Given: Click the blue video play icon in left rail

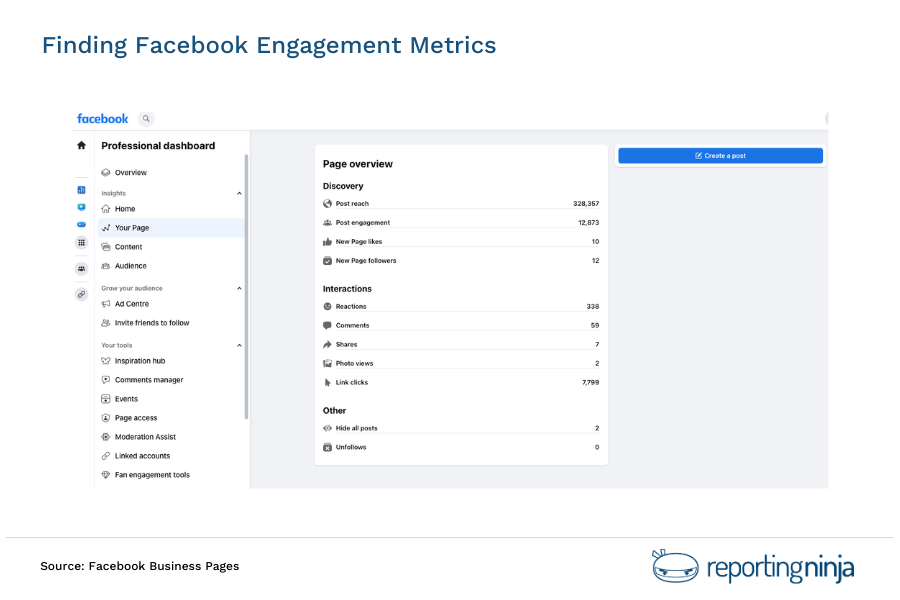Looking at the screenshot, I should tap(81, 207).
